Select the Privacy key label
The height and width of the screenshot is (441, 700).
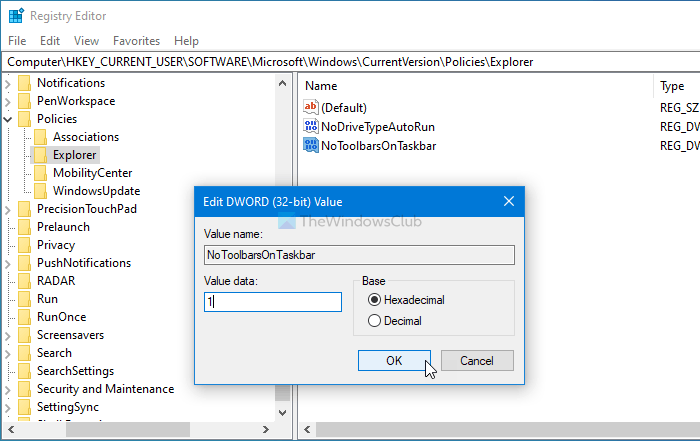point(56,245)
